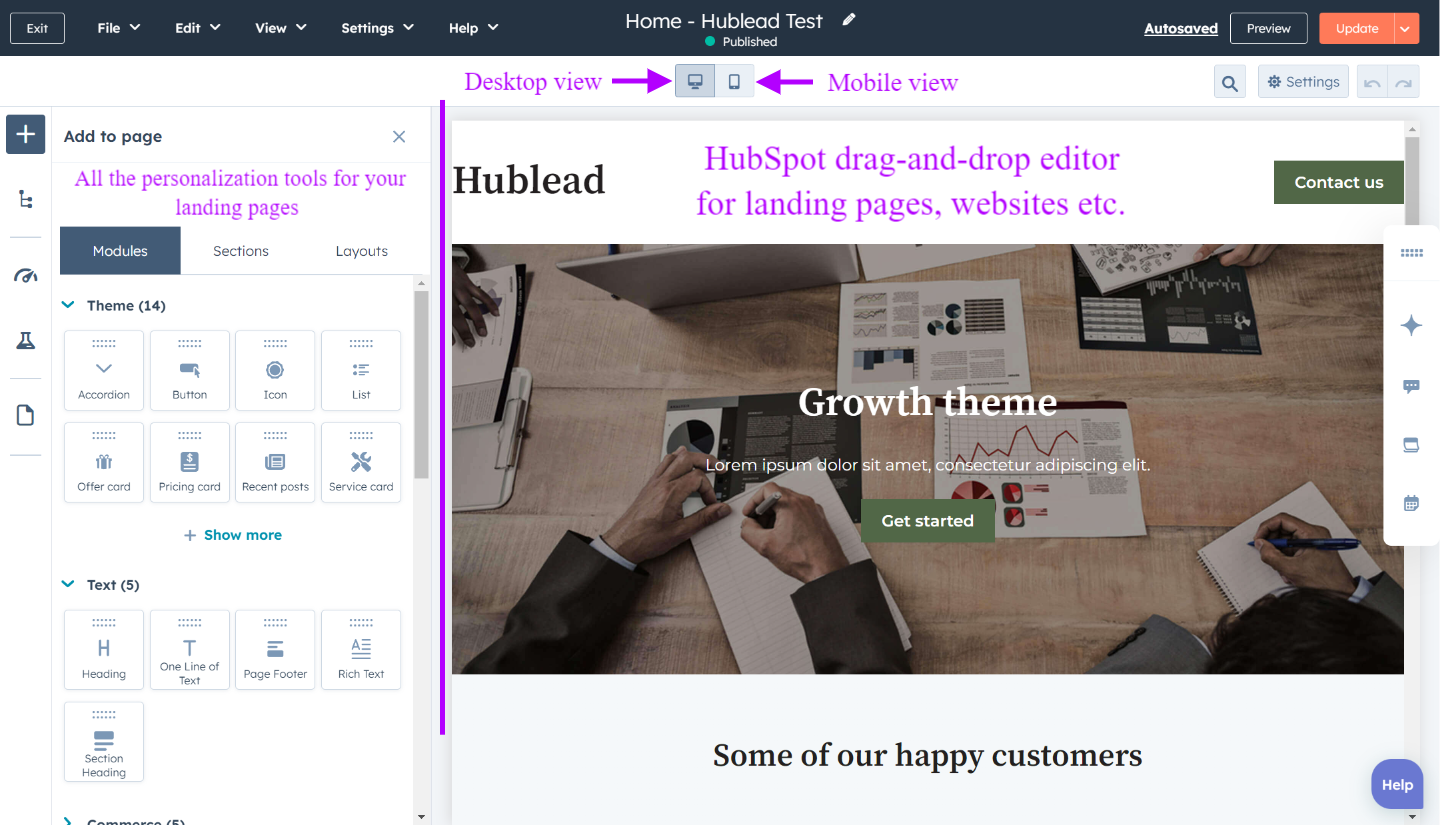
Task: Open the View menu
Action: pos(281,28)
